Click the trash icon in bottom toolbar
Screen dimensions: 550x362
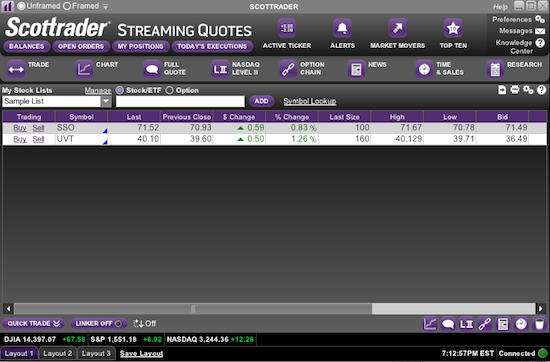[539, 324]
